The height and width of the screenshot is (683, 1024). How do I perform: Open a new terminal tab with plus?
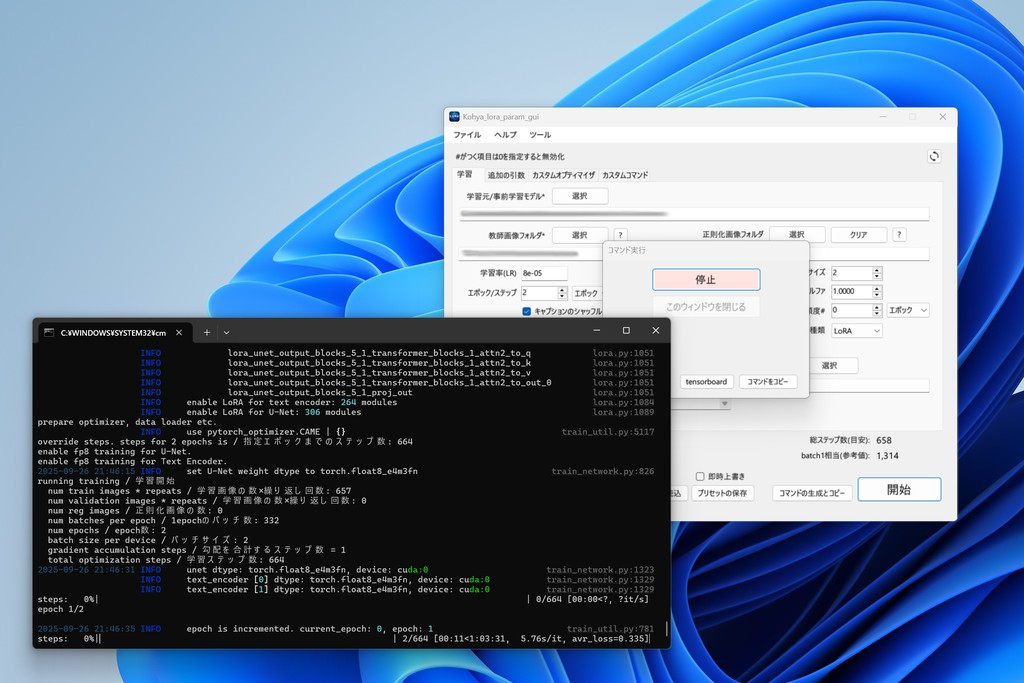[206, 332]
